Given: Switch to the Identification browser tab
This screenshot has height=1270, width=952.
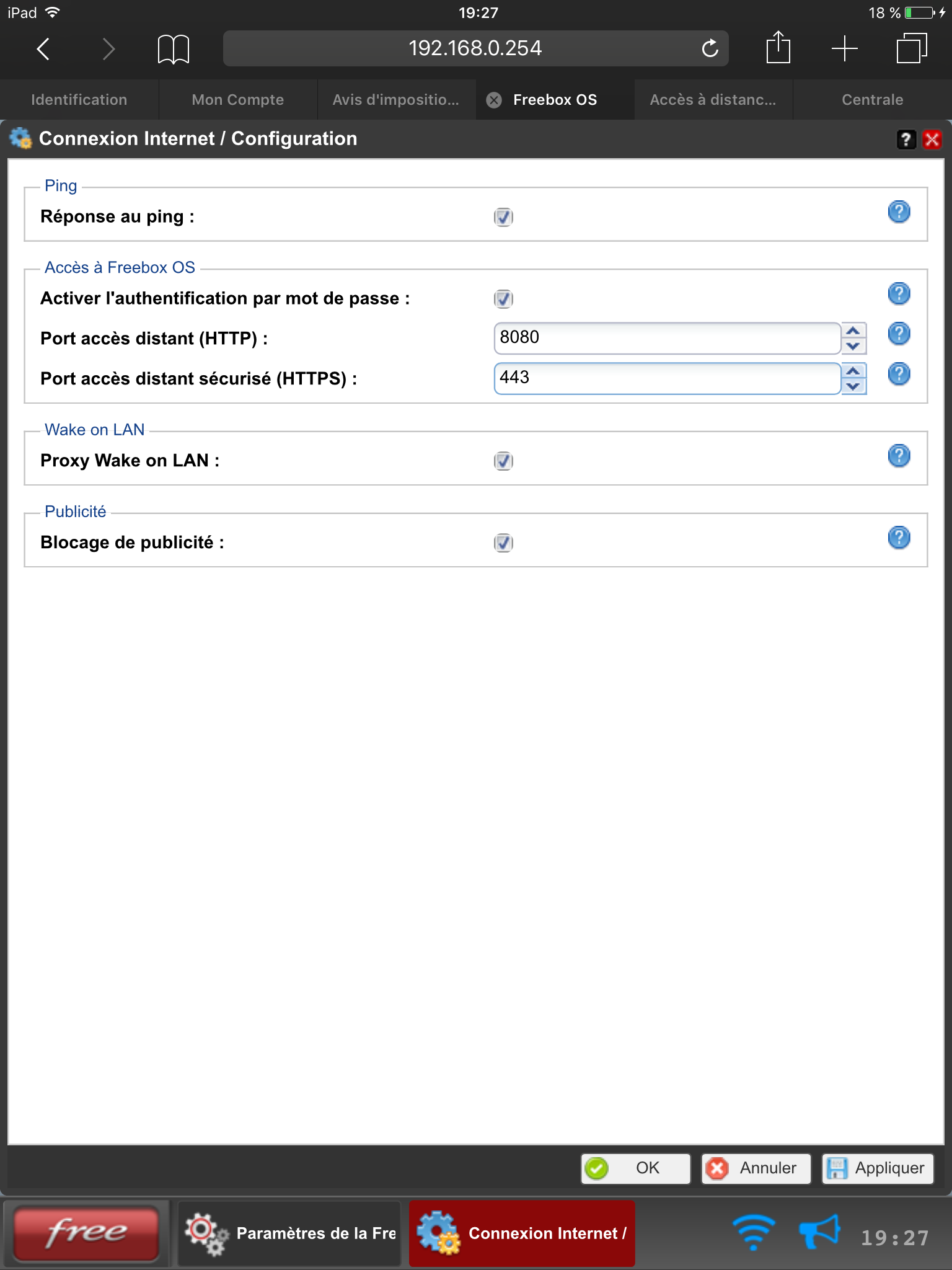Looking at the screenshot, I should point(79,100).
